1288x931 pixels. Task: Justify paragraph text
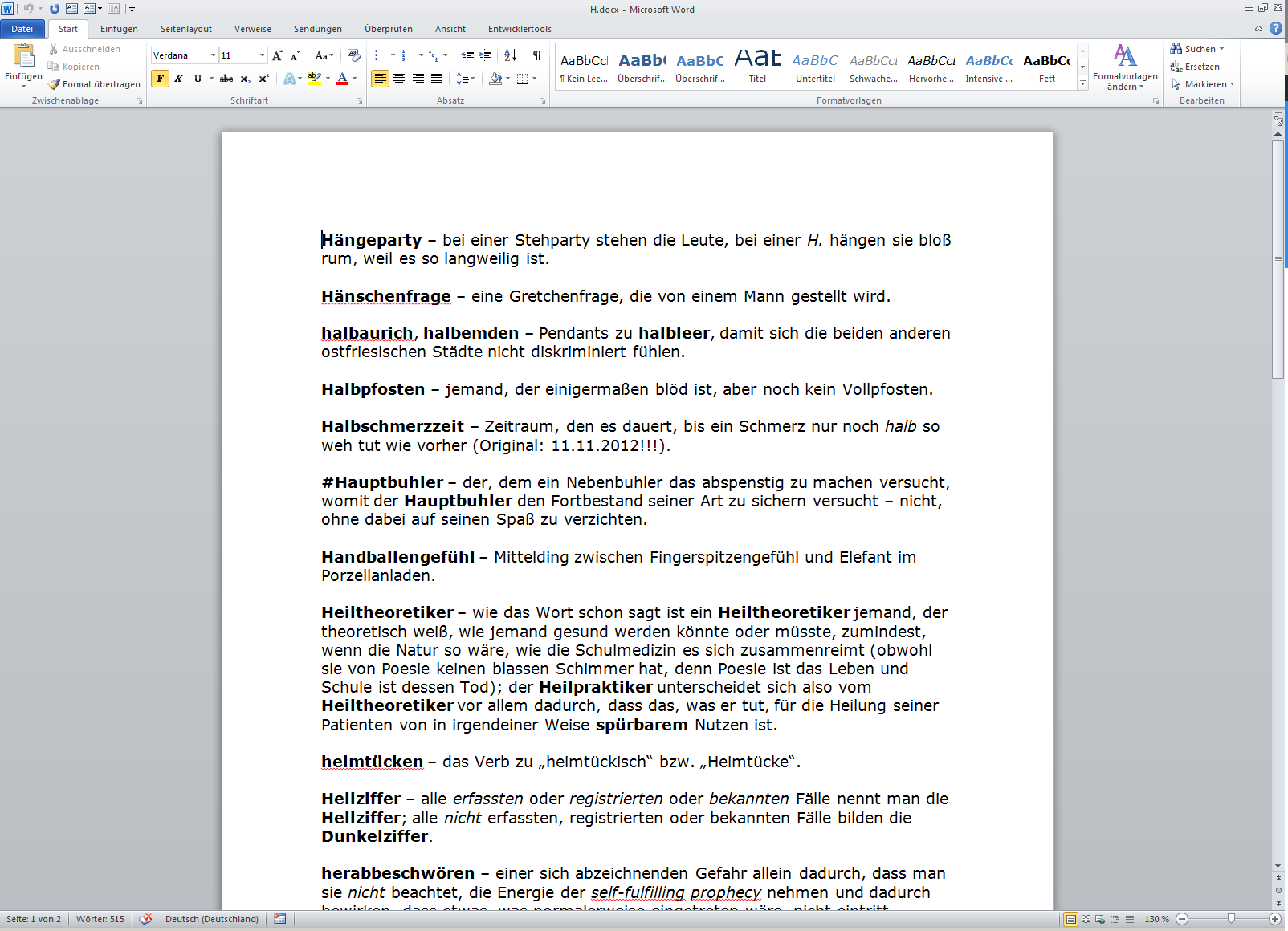(437, 79)
